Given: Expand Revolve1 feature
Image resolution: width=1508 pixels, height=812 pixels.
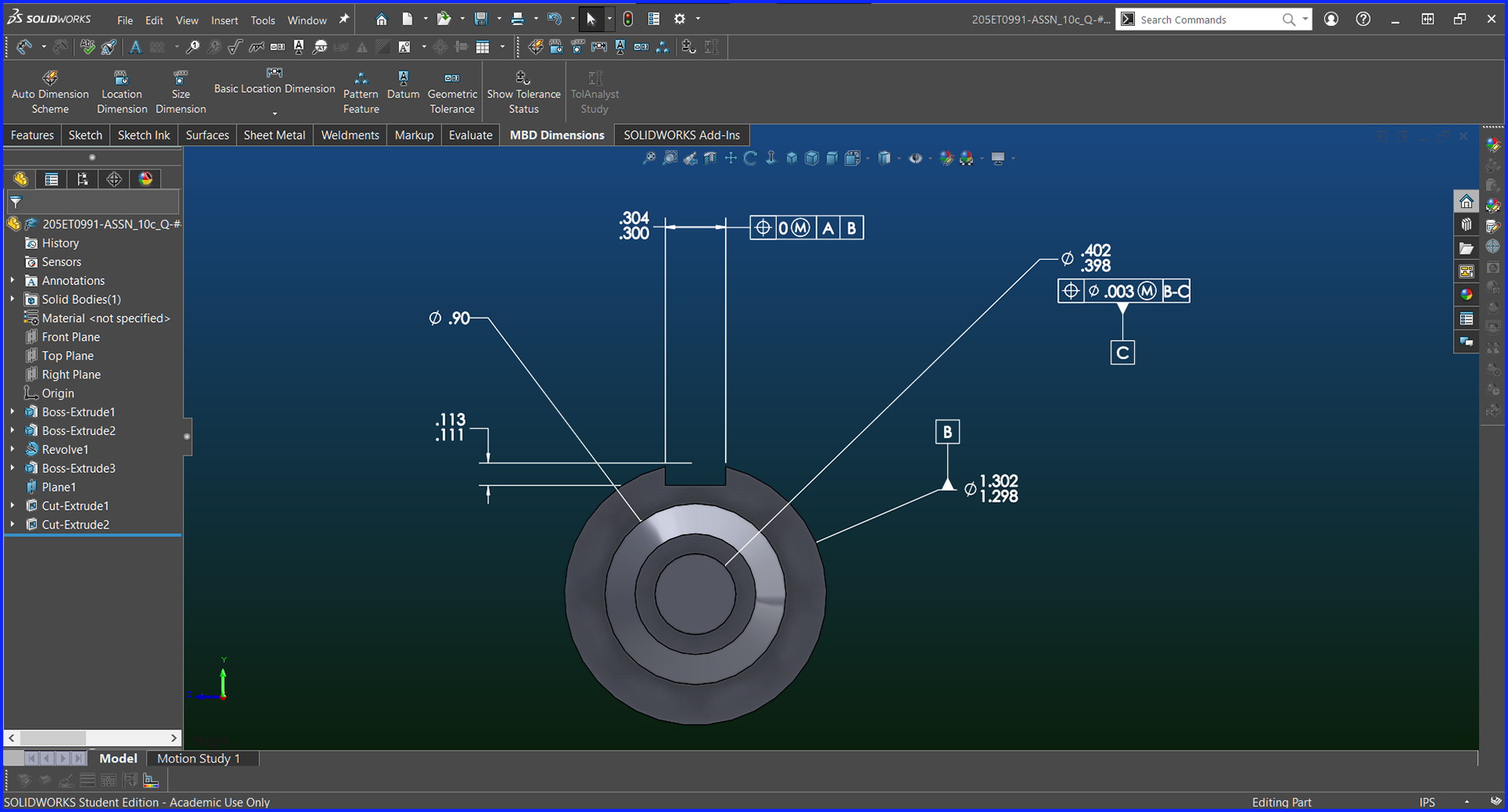Looking at the screenshot, I should tap(12, 449).
